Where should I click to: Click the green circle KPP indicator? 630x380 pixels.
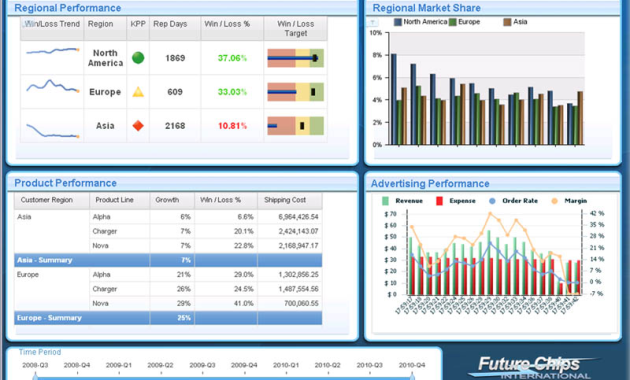(x=138, y=58)
